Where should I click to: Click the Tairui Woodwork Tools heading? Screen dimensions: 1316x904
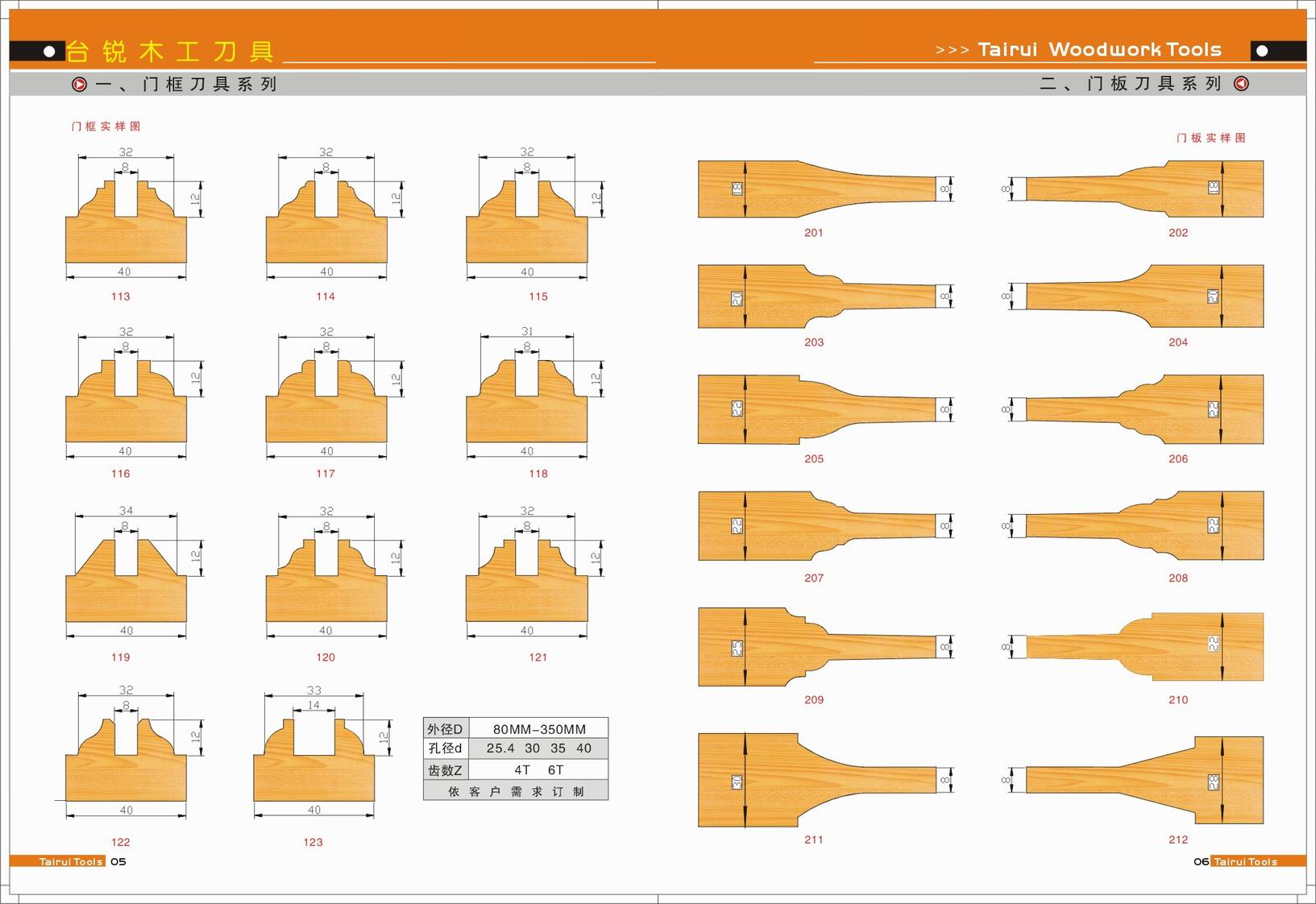[x=1099, y=50]
